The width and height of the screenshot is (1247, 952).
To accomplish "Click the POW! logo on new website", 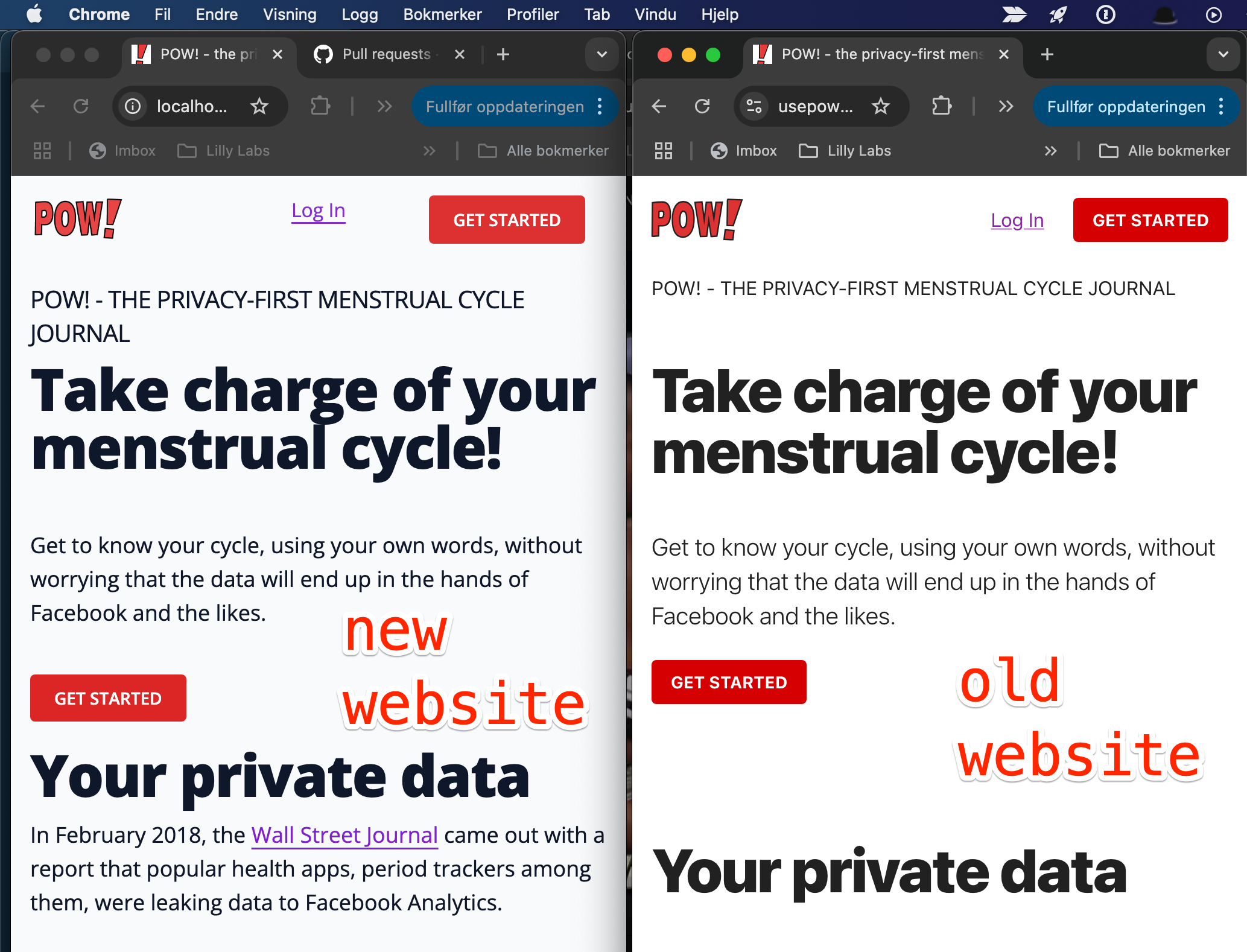I will point(78,219).
